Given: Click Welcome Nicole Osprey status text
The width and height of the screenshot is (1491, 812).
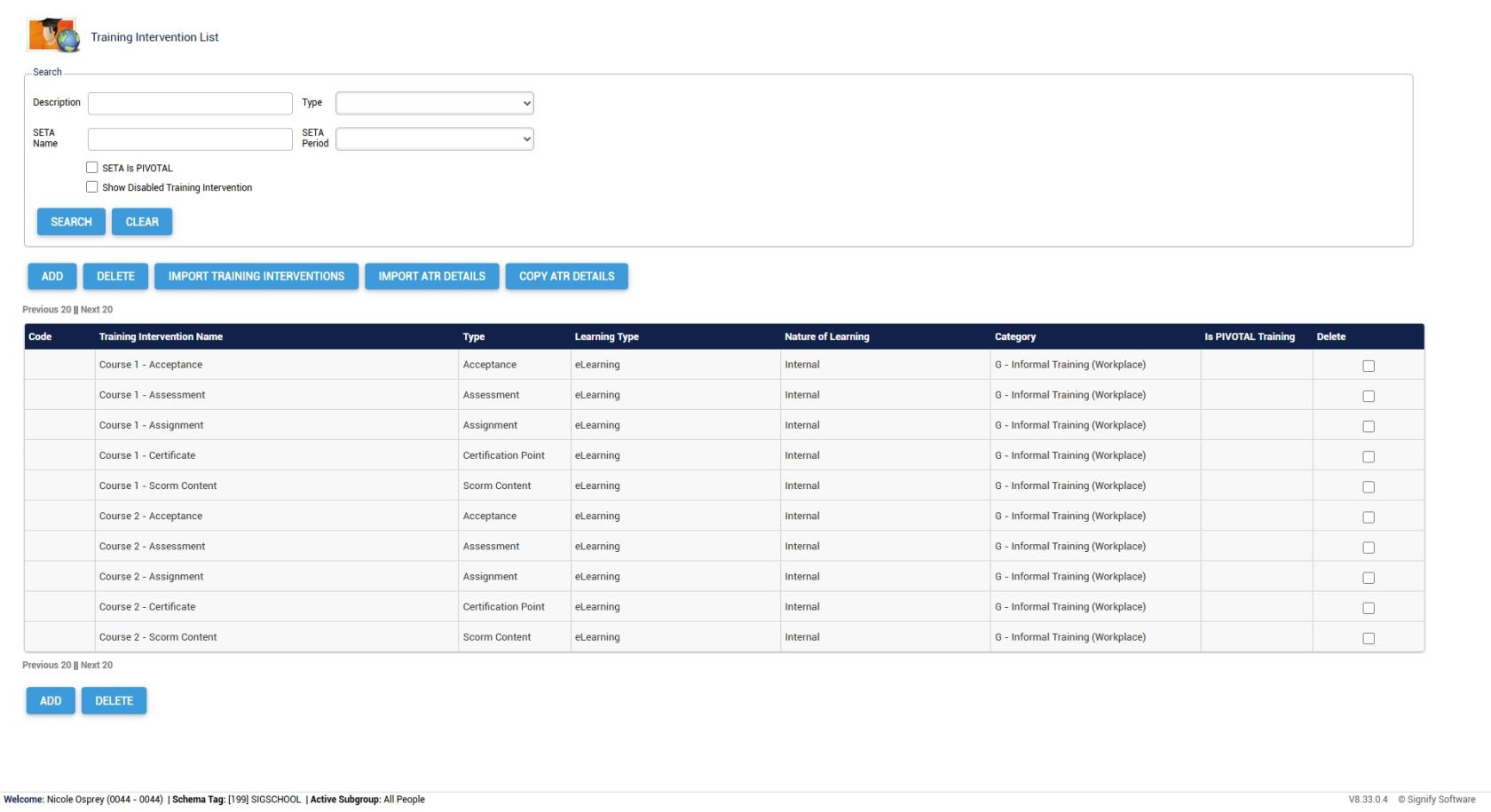Looking at the screenshot, I should (x=83, y=800).
